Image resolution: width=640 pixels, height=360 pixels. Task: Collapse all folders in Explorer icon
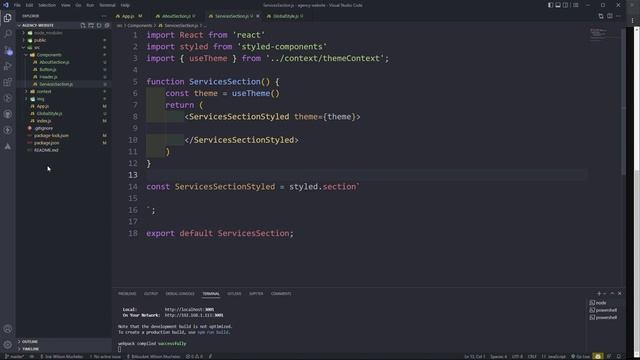click(x=107, y=25)
